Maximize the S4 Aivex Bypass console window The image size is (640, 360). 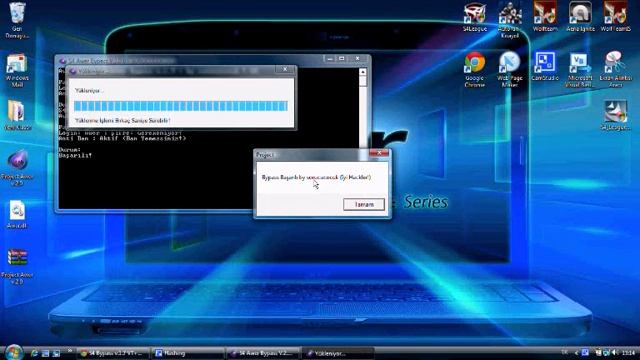tap(342, 59)
